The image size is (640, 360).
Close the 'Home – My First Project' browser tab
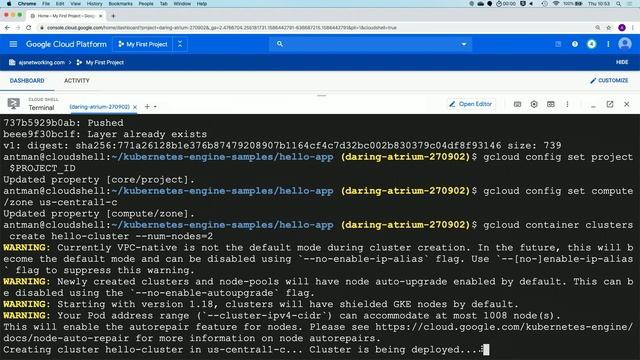[100, 16]
